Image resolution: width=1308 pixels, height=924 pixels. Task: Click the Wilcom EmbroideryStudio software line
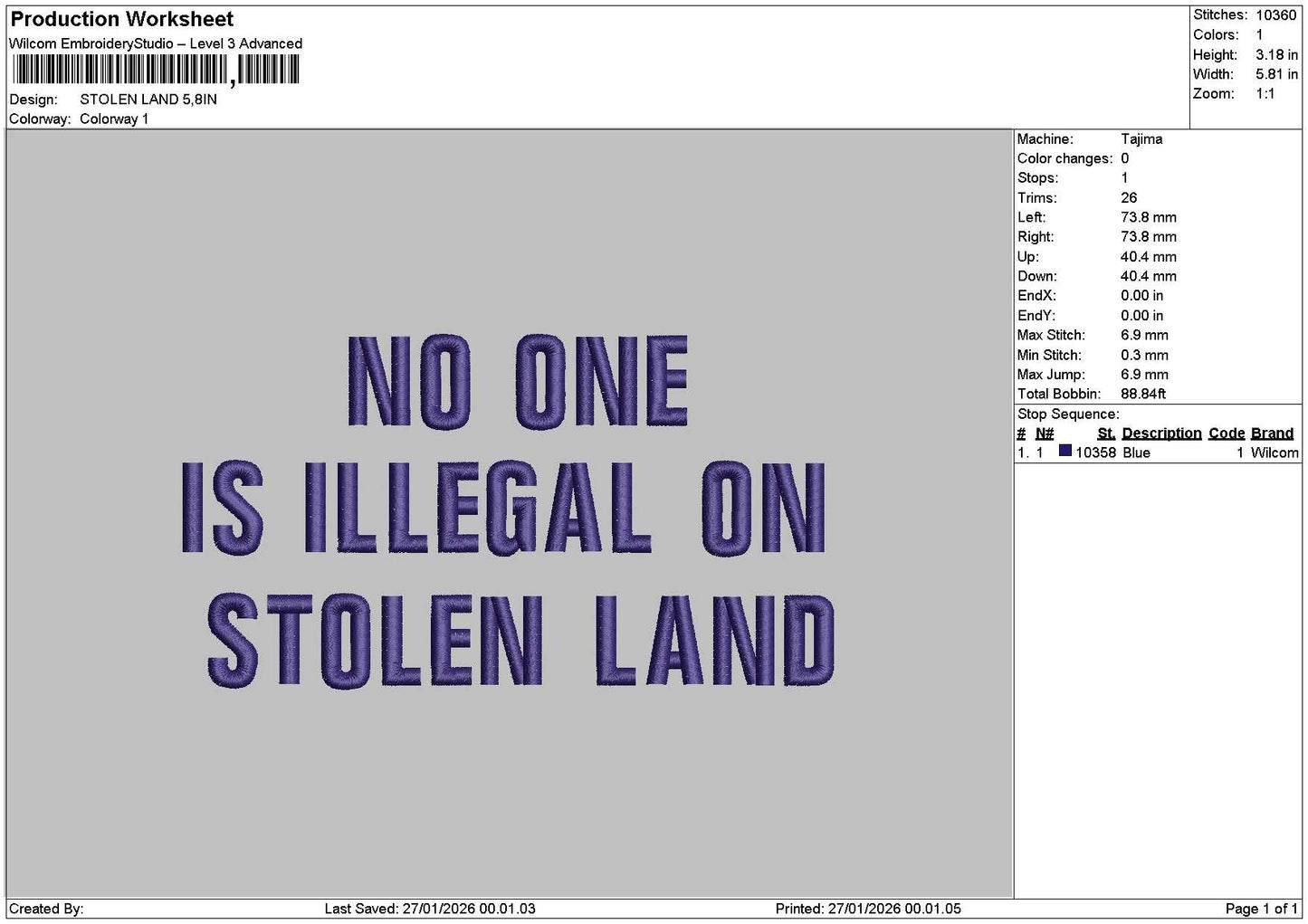point(156,43)
